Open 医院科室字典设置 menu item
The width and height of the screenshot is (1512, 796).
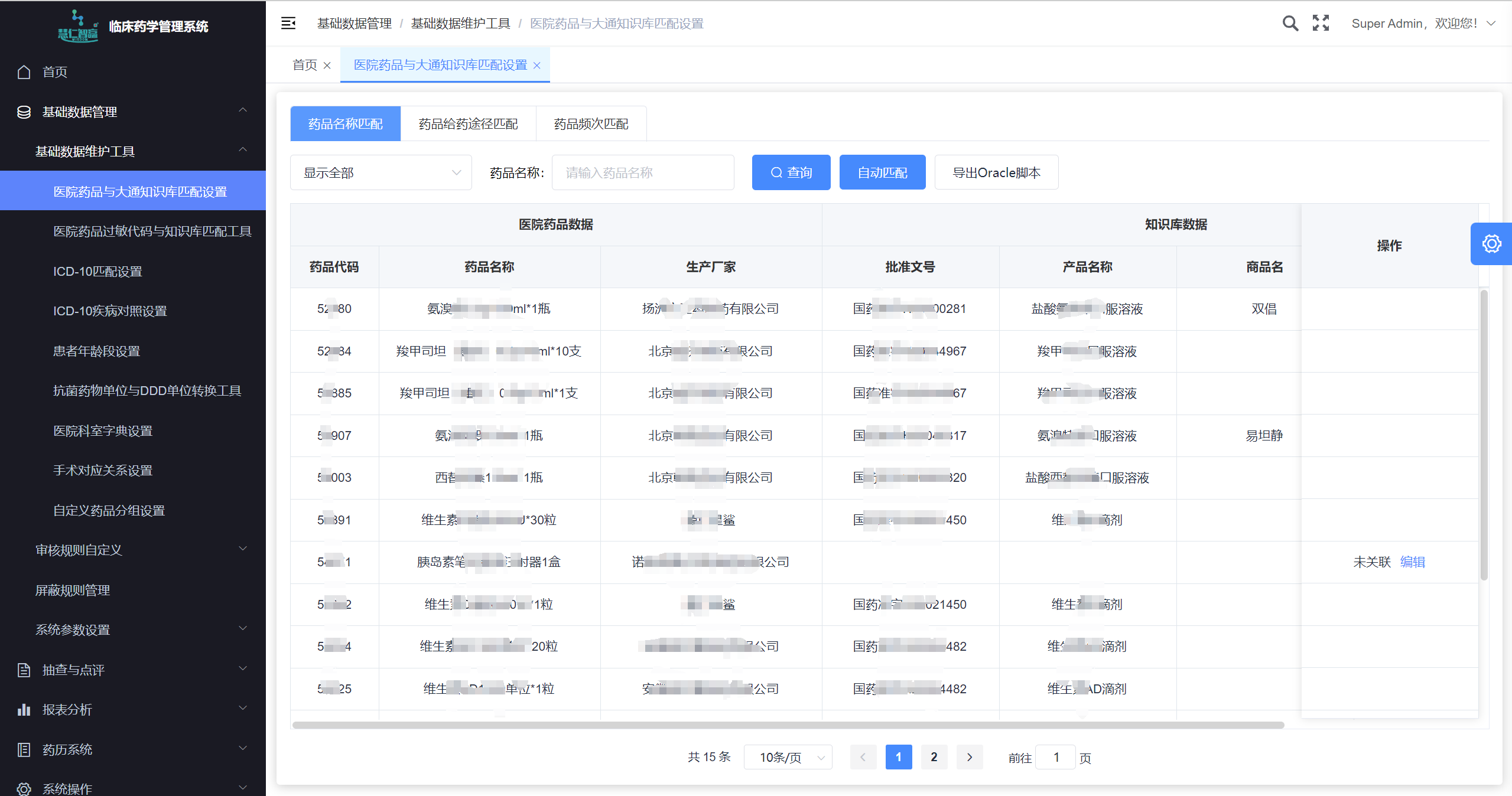click(133, 431)
